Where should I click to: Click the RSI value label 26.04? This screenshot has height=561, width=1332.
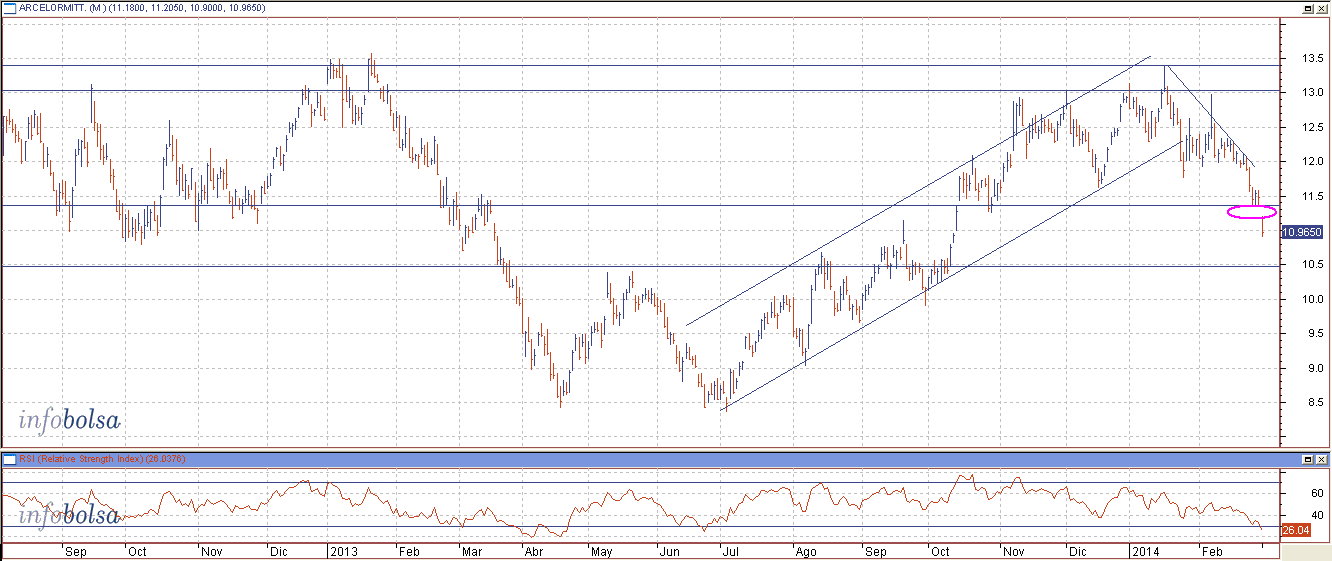[x=1295, y=530]
